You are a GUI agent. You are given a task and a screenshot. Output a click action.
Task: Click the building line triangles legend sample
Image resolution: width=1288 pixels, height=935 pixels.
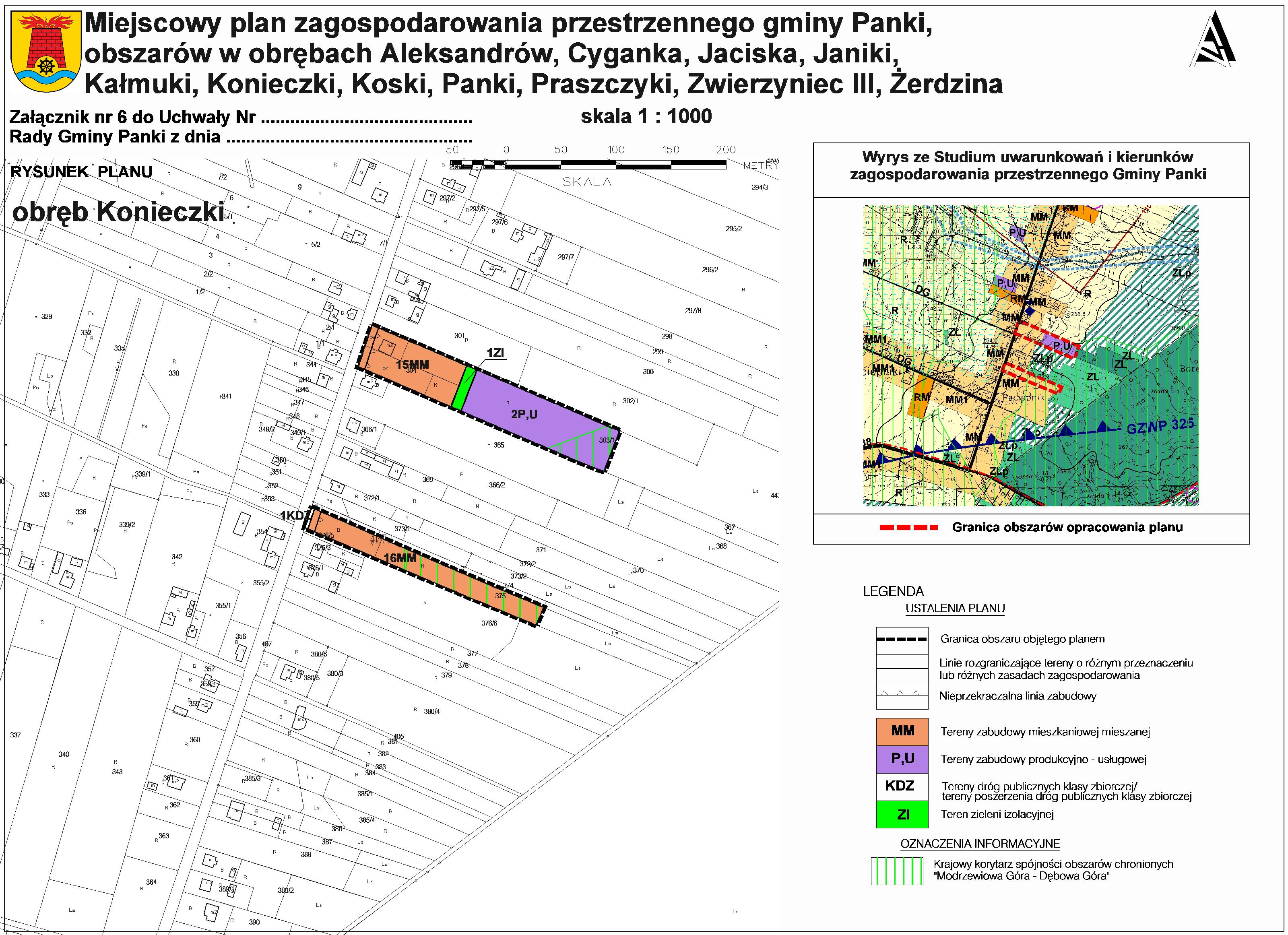click(902, 695)
